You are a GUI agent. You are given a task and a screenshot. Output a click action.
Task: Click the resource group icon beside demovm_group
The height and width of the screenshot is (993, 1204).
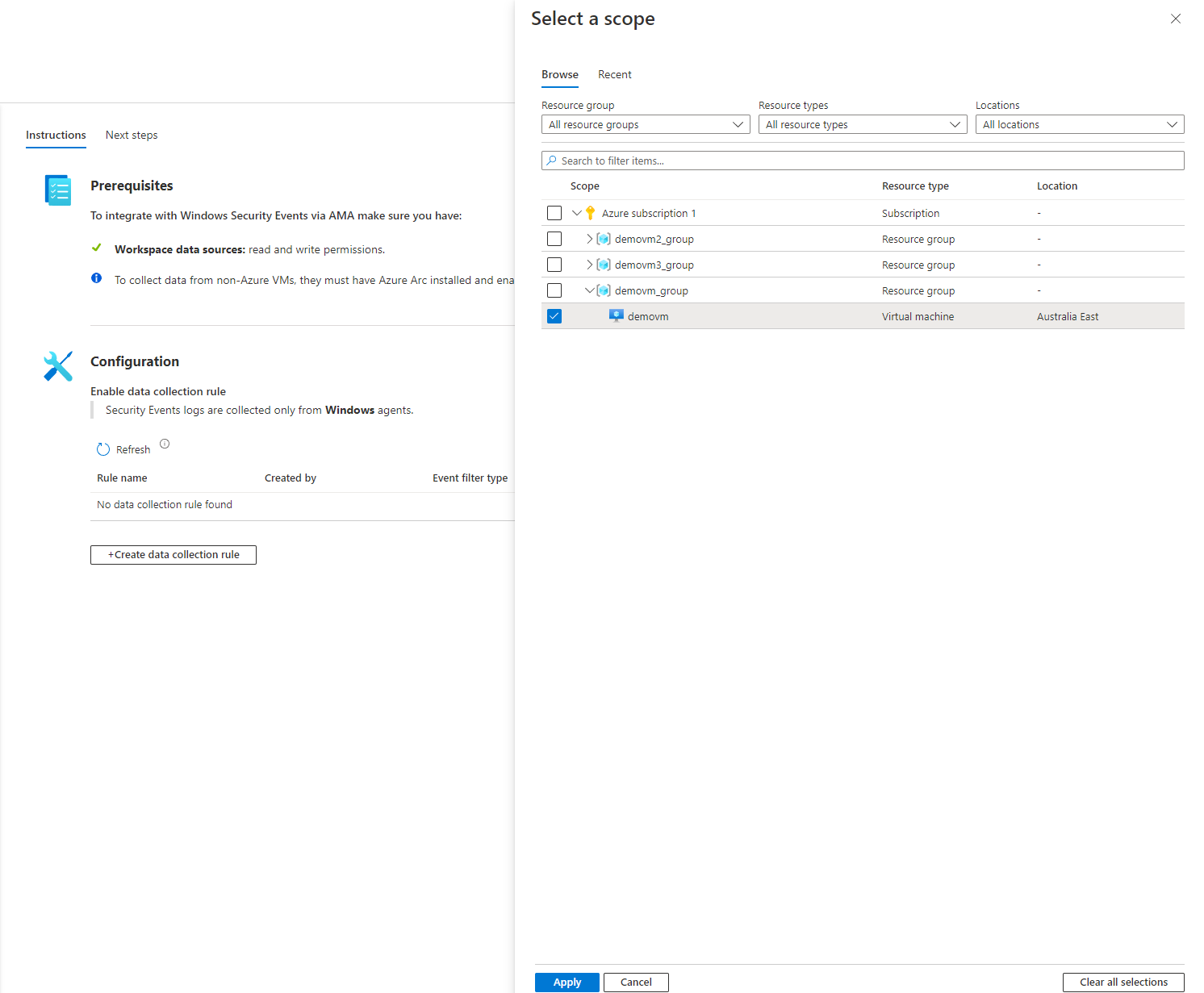[x=603, y=290]
